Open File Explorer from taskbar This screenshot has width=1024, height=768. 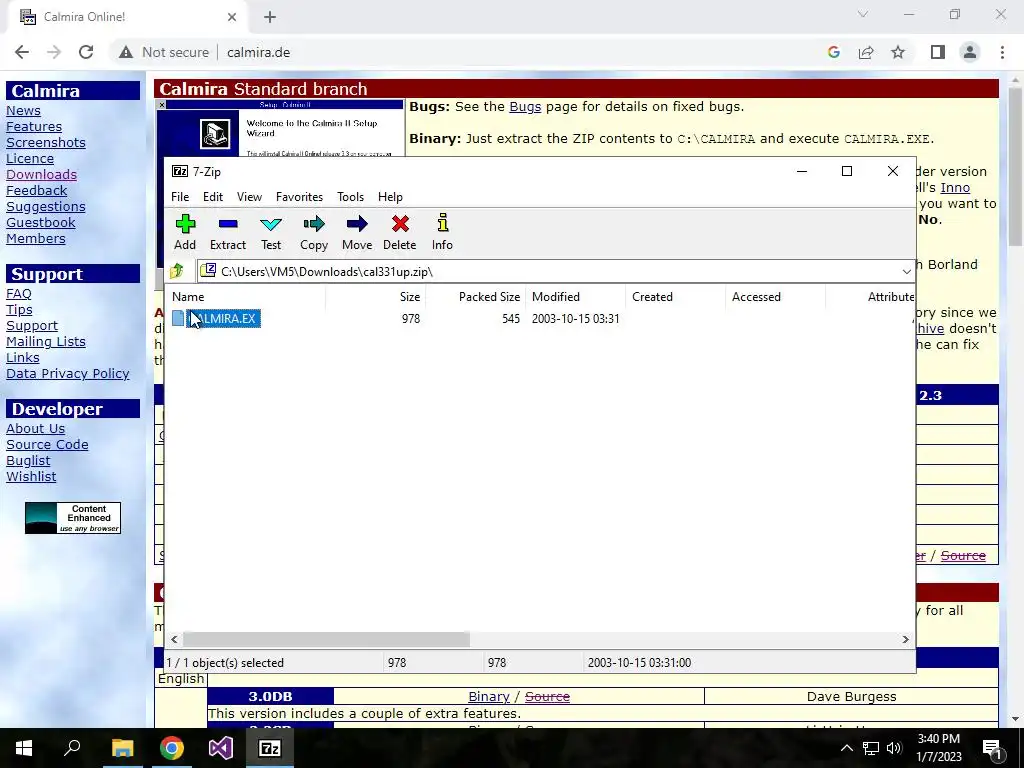[x=122, y=748]
